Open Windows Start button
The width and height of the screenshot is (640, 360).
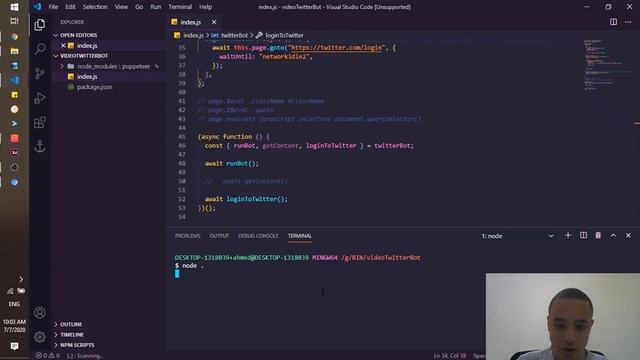click(x=14, y=7)
